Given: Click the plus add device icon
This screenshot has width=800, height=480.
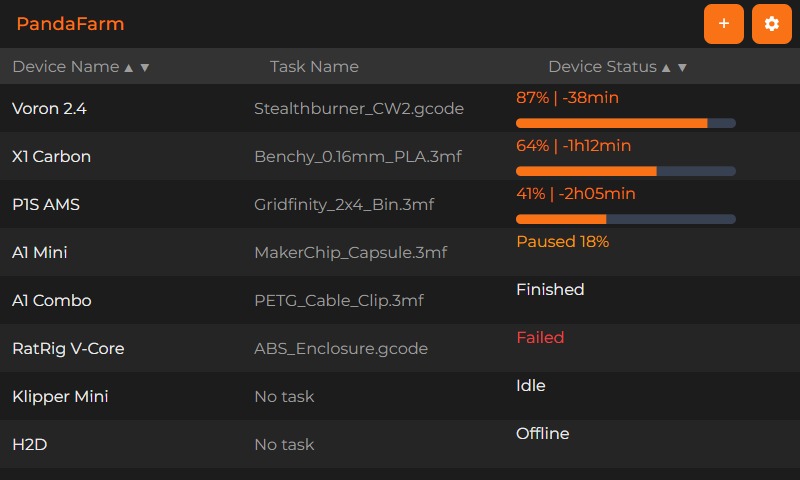Looking at the screenshot, I should click(723, 24).
